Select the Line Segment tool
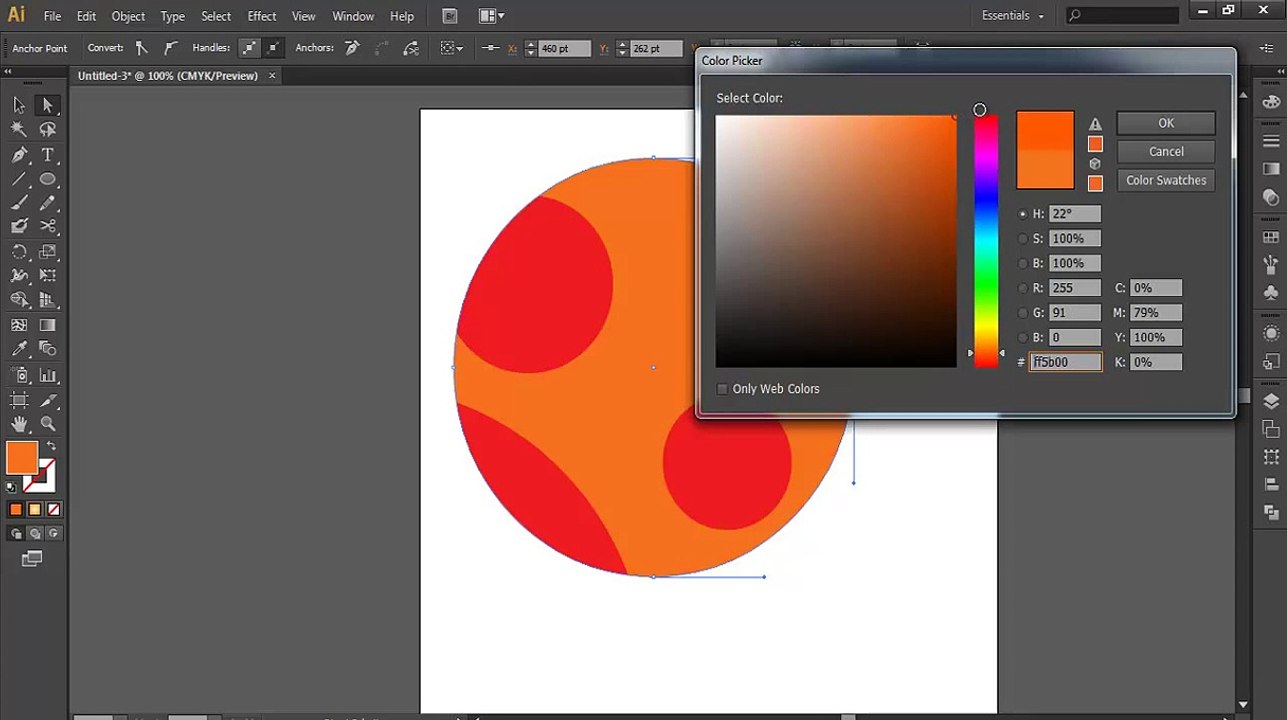This screenshot has width=1287, height=720. pyautogui.click(x=19, y=179)
